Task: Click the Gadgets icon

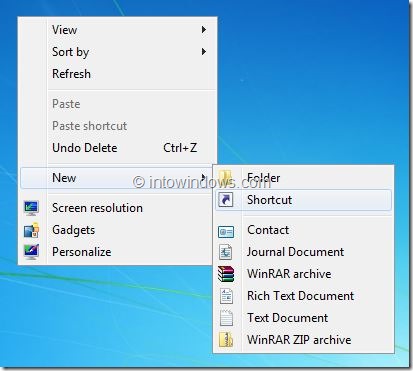Action: click(x=31, y=230)
